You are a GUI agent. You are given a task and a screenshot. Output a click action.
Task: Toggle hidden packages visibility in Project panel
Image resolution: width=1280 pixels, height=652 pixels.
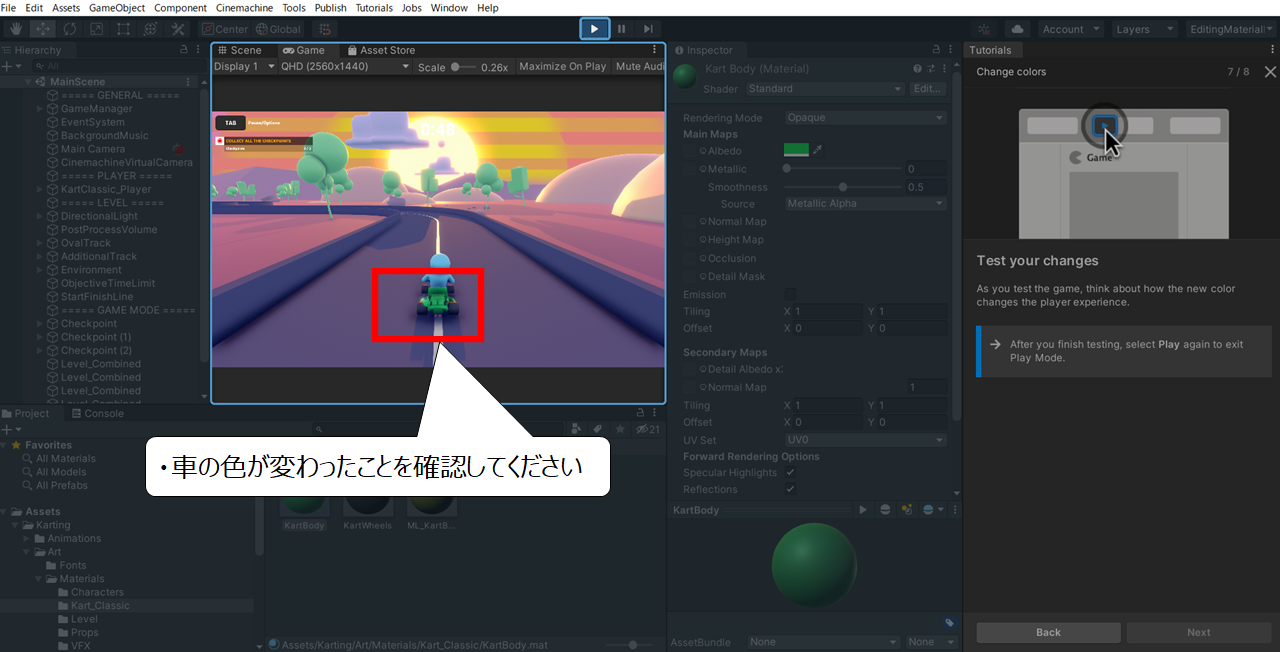coord(648,429)
